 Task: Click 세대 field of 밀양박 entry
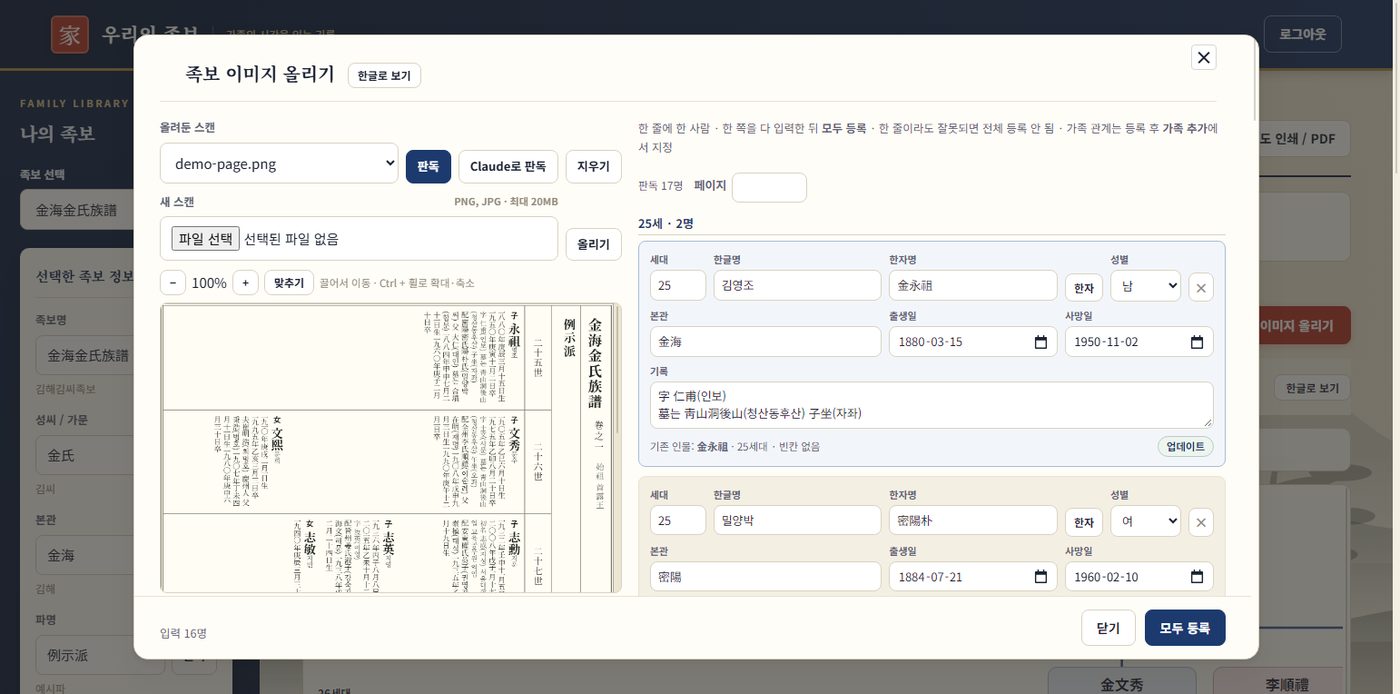678,520
